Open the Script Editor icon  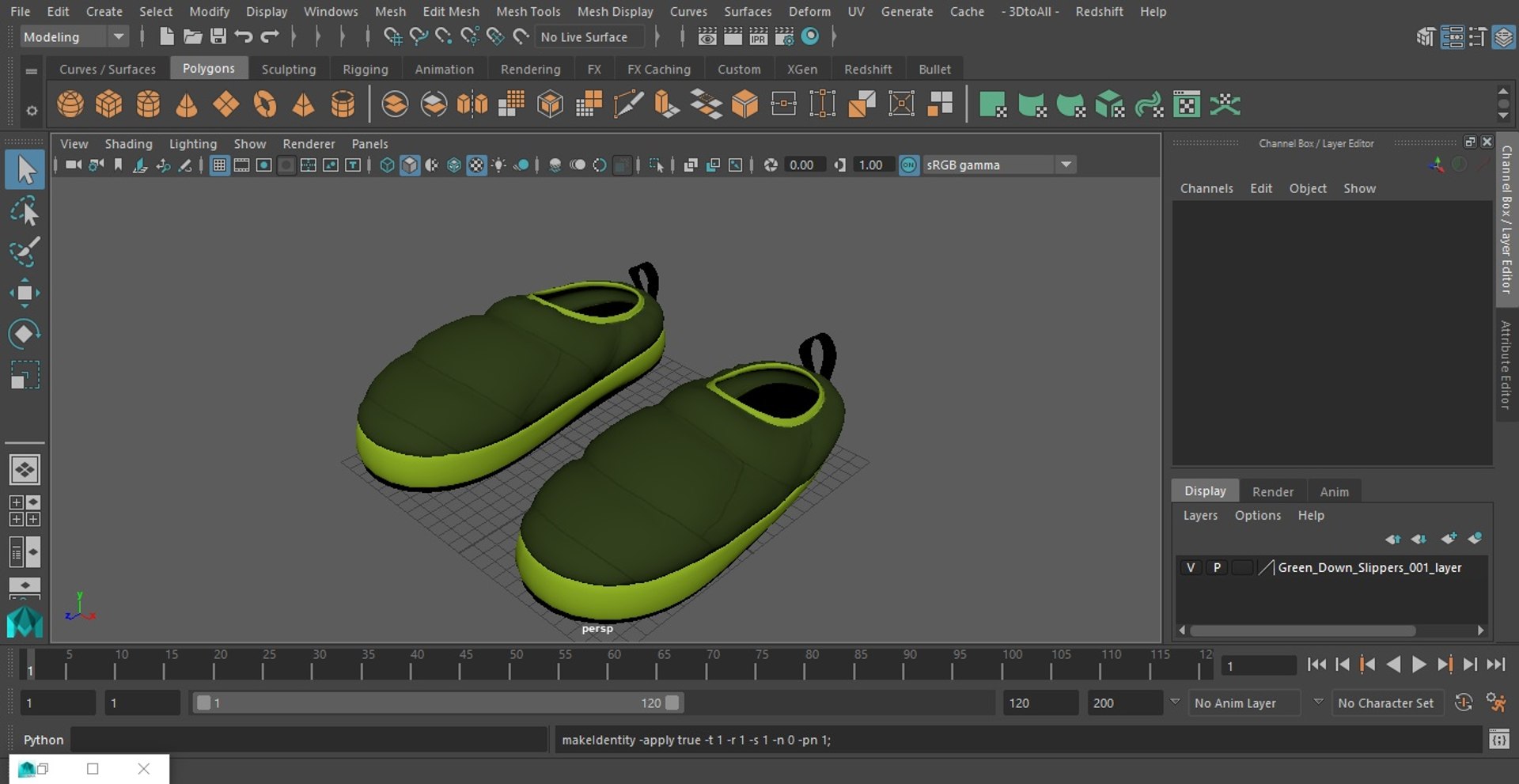click(1498, 740)
